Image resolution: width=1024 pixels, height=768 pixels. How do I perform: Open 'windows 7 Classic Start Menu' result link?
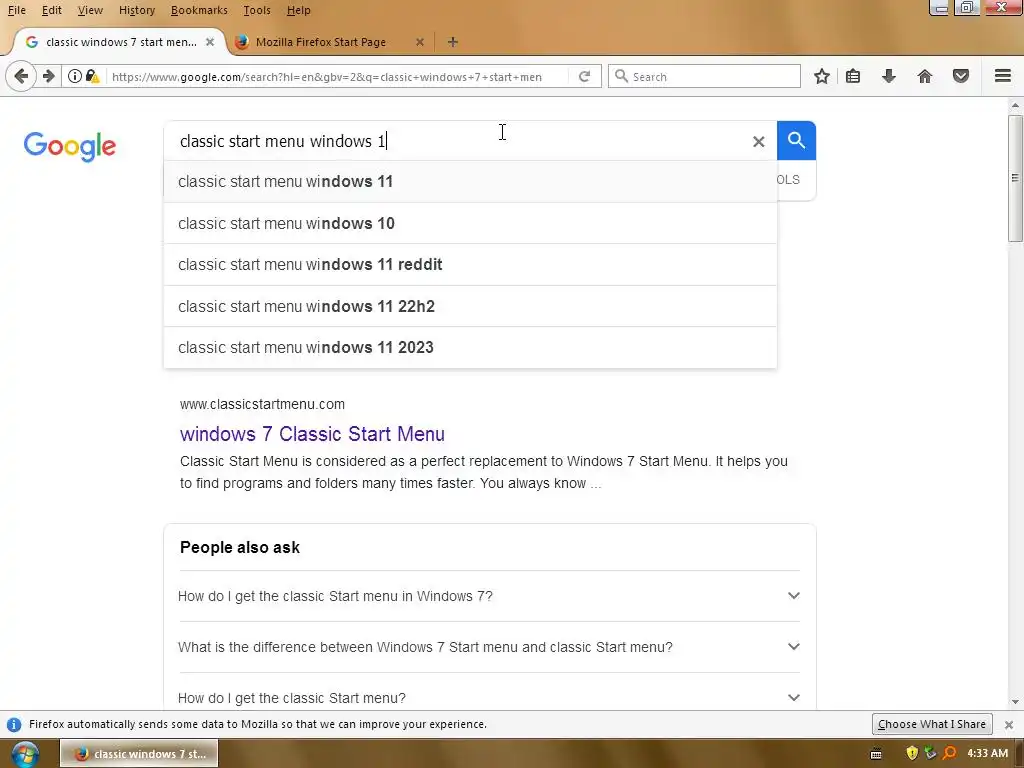tap(312, 434)
